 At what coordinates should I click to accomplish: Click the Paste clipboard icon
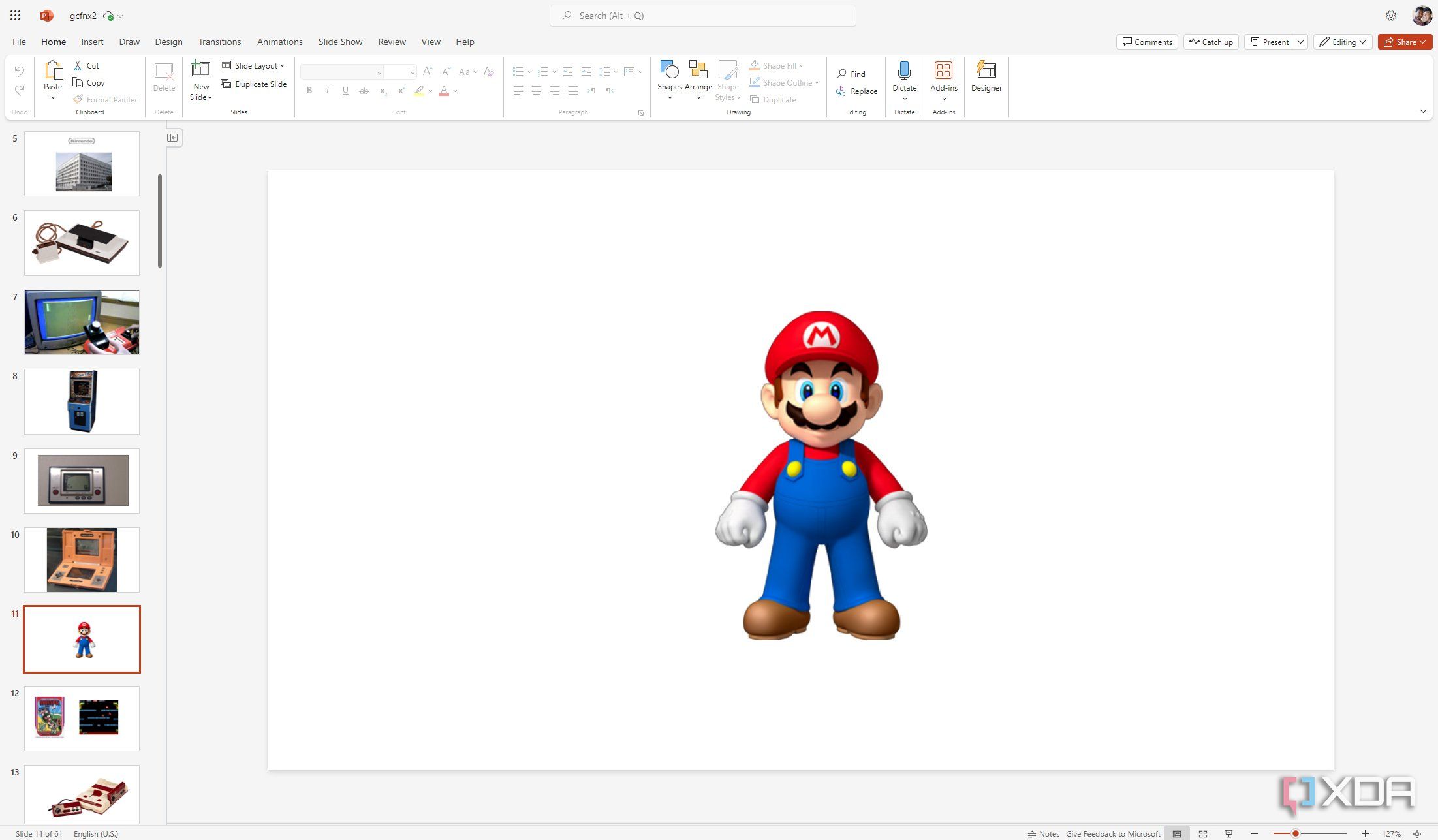point(53,70)
